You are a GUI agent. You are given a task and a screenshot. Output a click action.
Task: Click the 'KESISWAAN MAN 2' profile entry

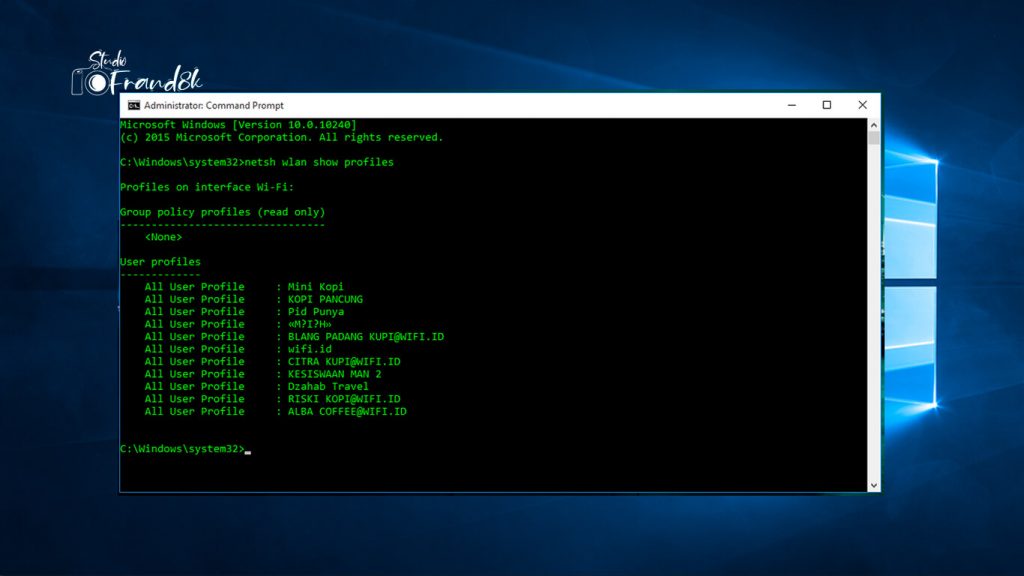click(x=334, y=373)
